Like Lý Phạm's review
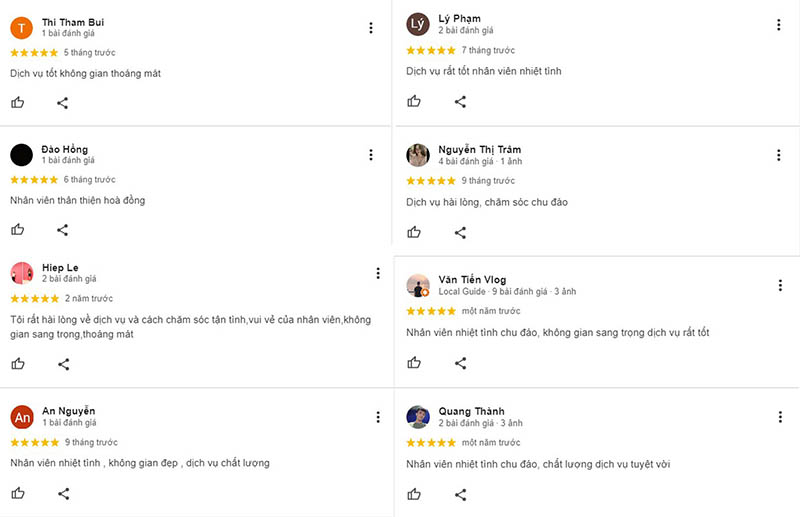This screenshot has height=517, width=800. pos(414,101)
